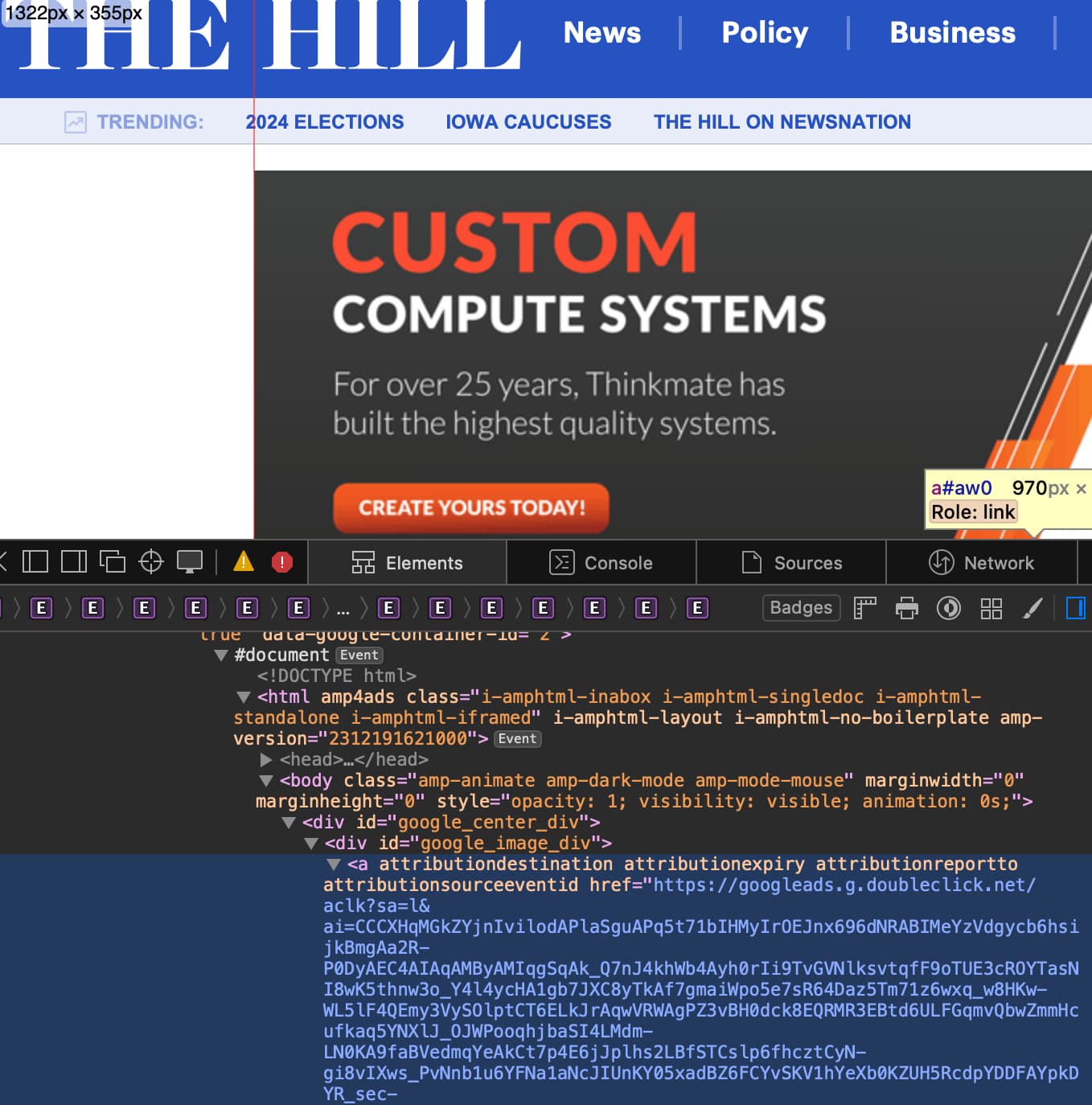Open THE HILL ON NEWSNATION link

pos(782,122)
